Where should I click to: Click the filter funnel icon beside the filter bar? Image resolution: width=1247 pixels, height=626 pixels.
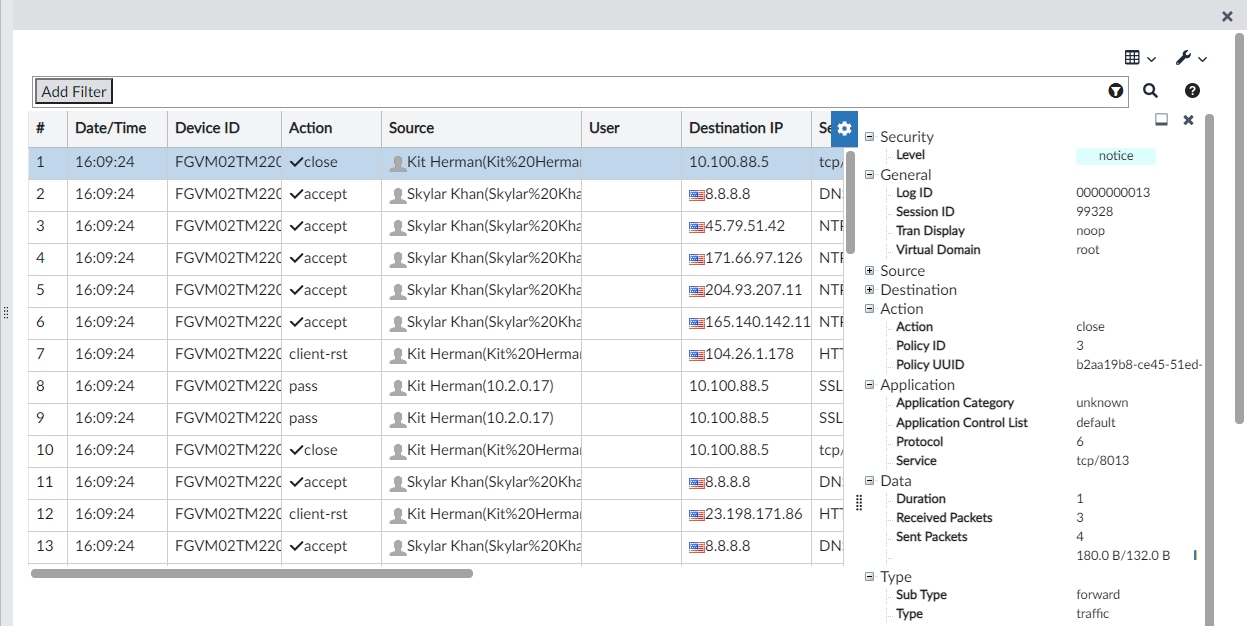pyautogui.click(x=1115, y=91)
